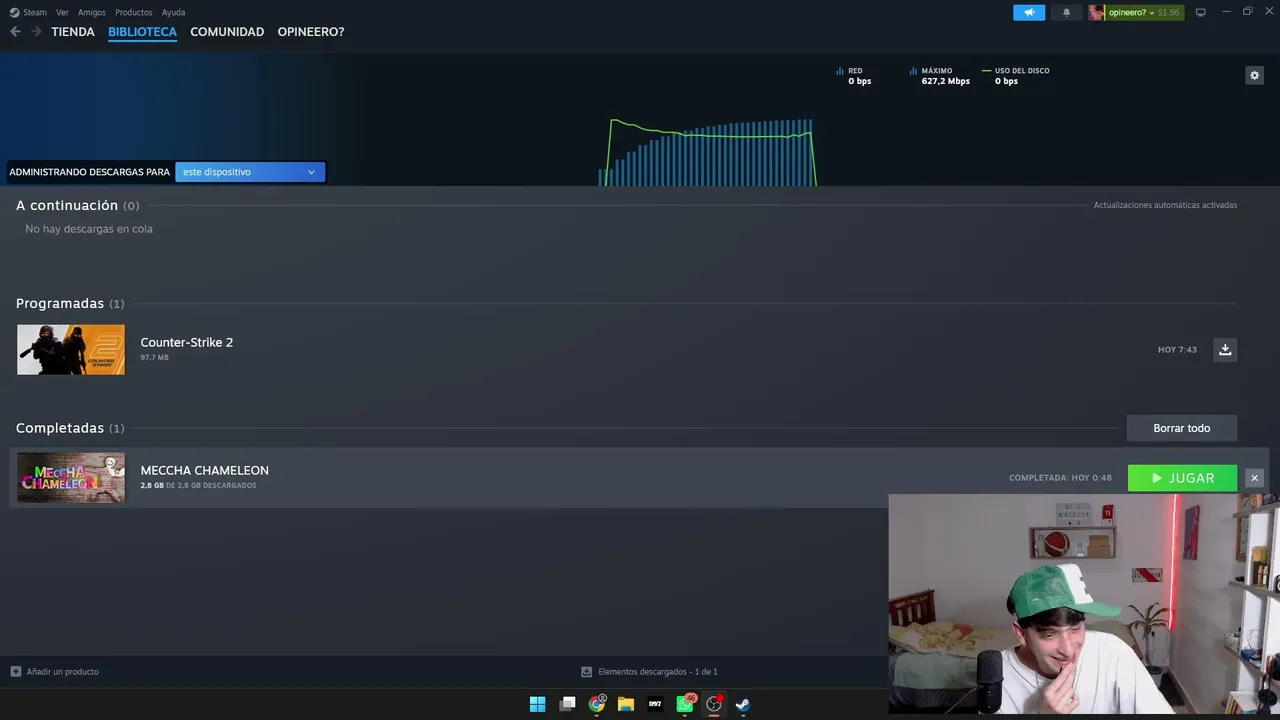Open the Productos menu

click(x=133, y=12)
